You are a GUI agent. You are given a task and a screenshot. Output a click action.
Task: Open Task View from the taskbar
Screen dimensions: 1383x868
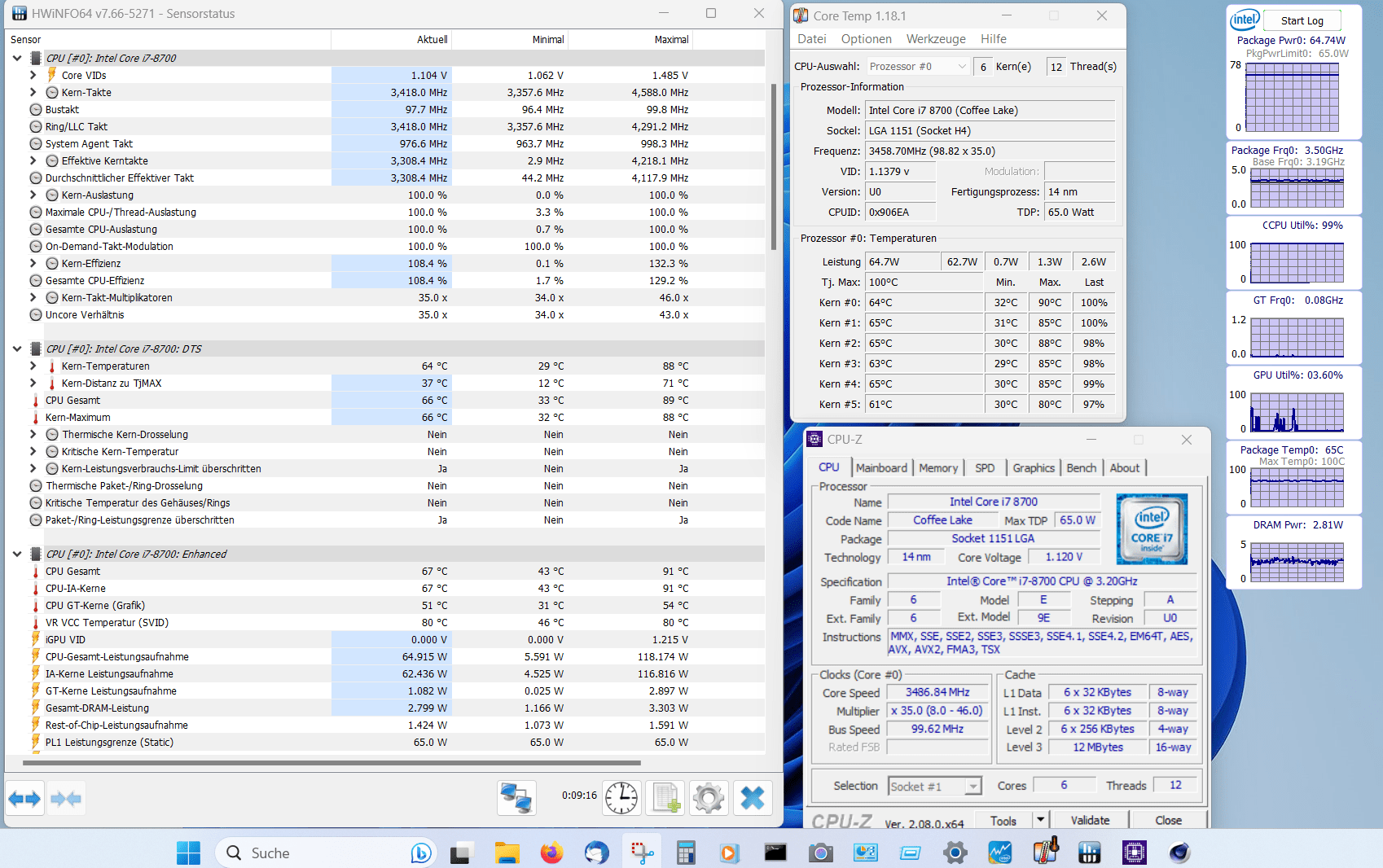[x=461, y=853]
